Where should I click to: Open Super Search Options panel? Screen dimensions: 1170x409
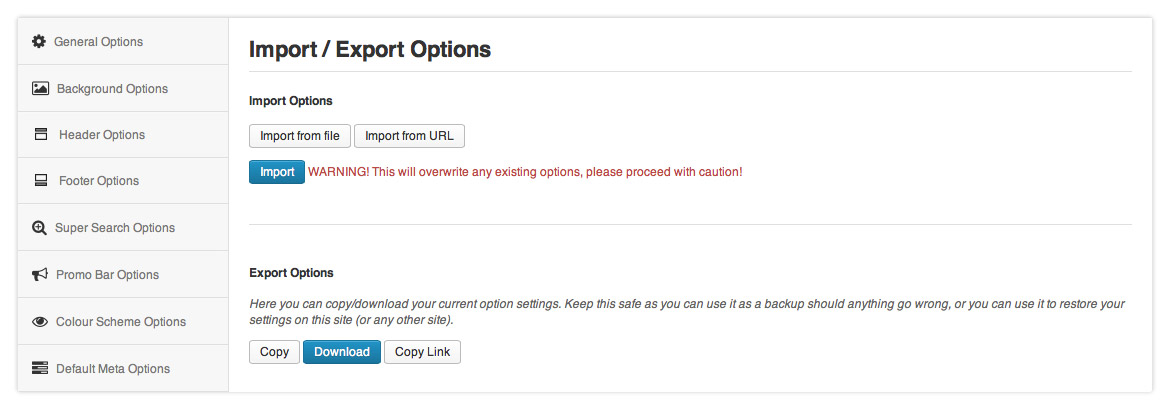click(115, 228)
